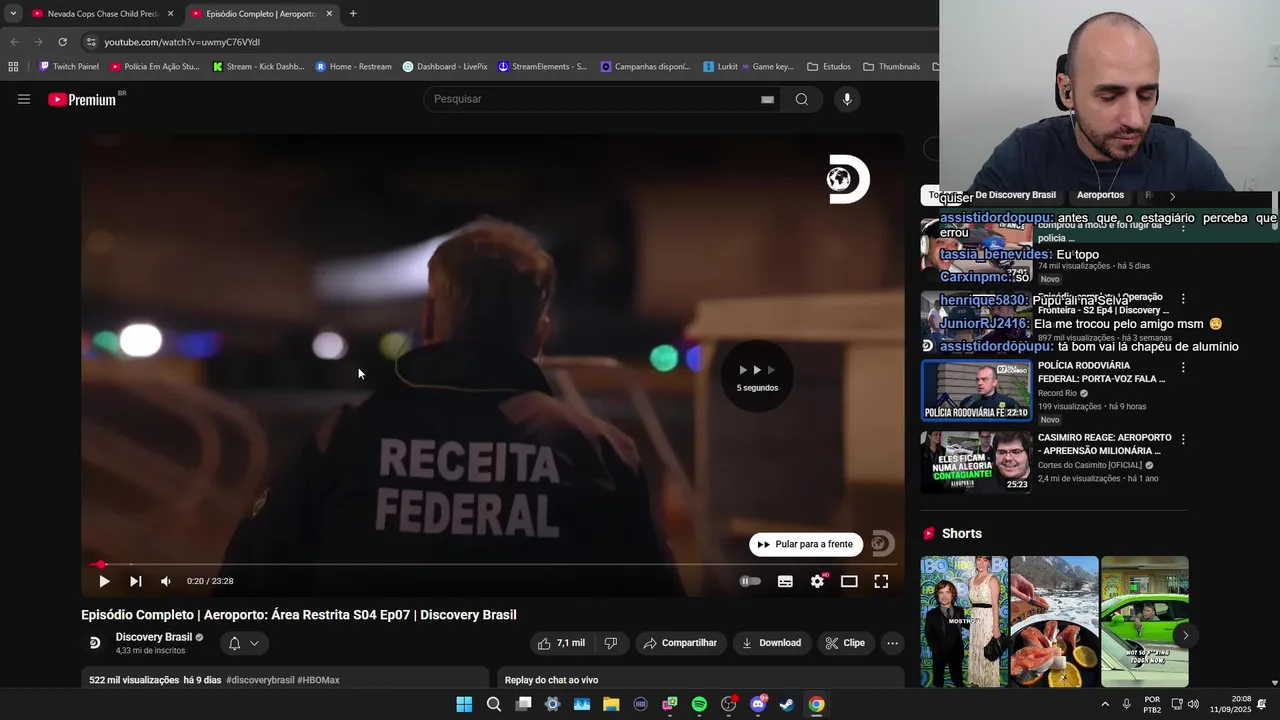Viewport: 1280px width, 720px height.
Task: Open the Estudos bookmarks folder
Action: tap(829, 67)
